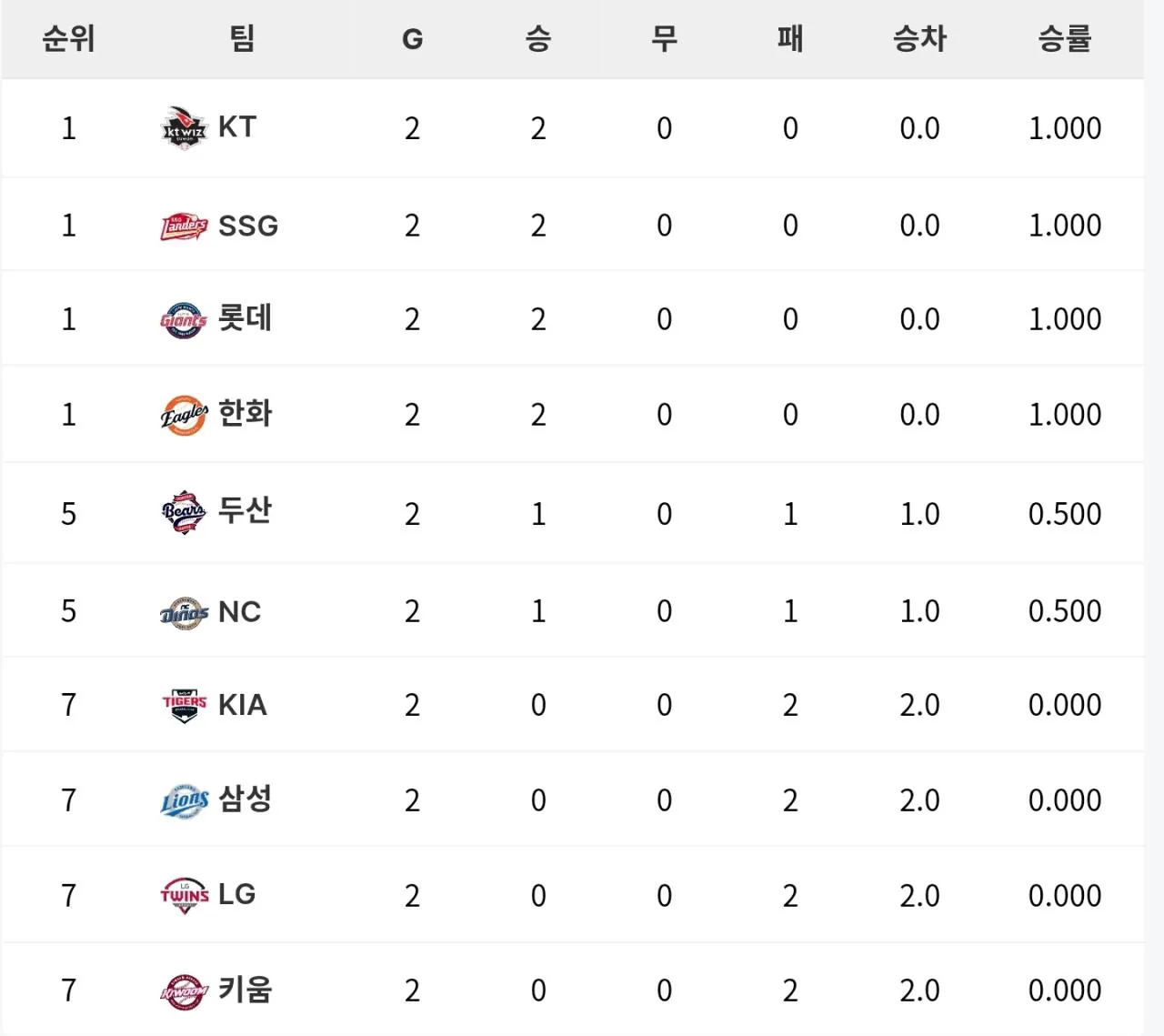Open the 키움 team name link

click(245, 989)
